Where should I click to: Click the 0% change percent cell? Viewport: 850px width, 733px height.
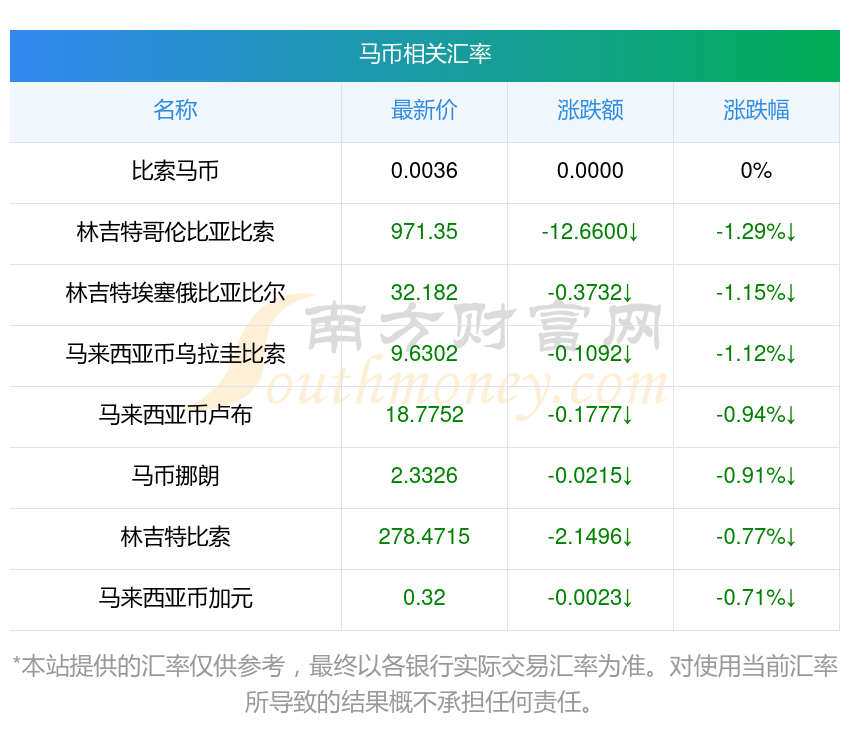click(x=756, y=171)
